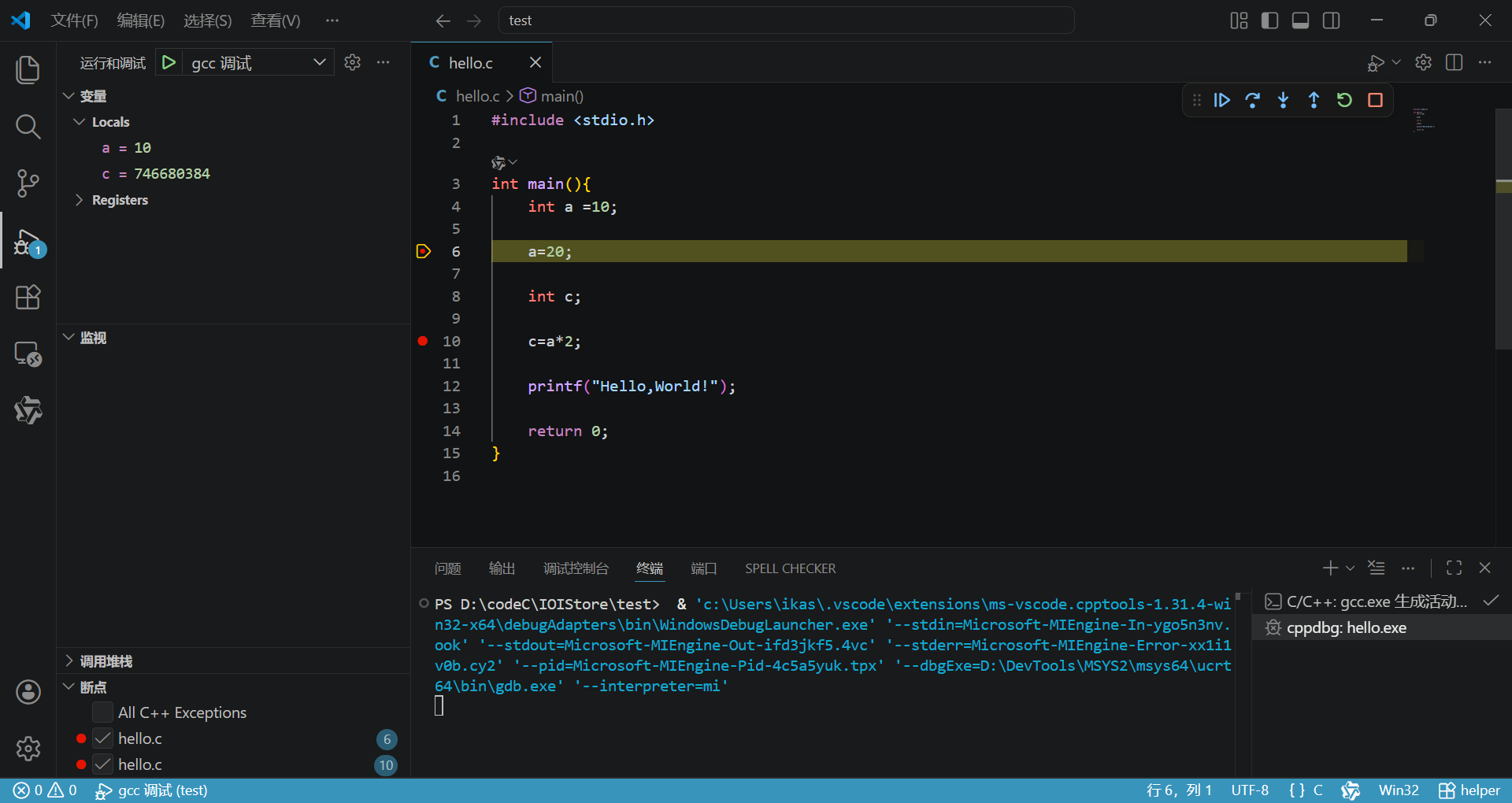The height and width of the screenshot is (803, 1512).
Task: Open the Source Control view
Action: tap(28, 183)
